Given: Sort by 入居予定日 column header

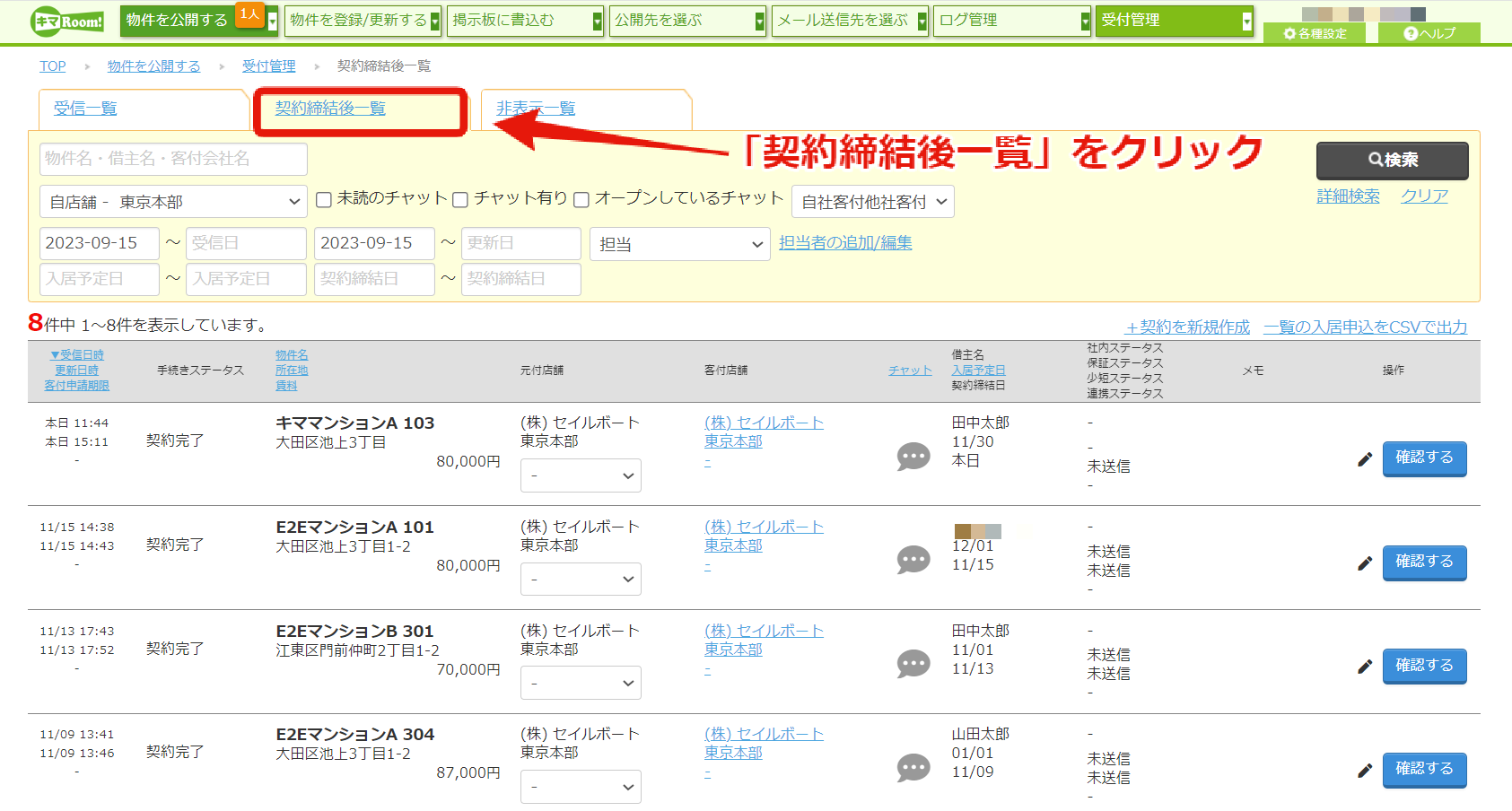Looking at the screenshot, I should pyautogui.click(x=978, y=371).
